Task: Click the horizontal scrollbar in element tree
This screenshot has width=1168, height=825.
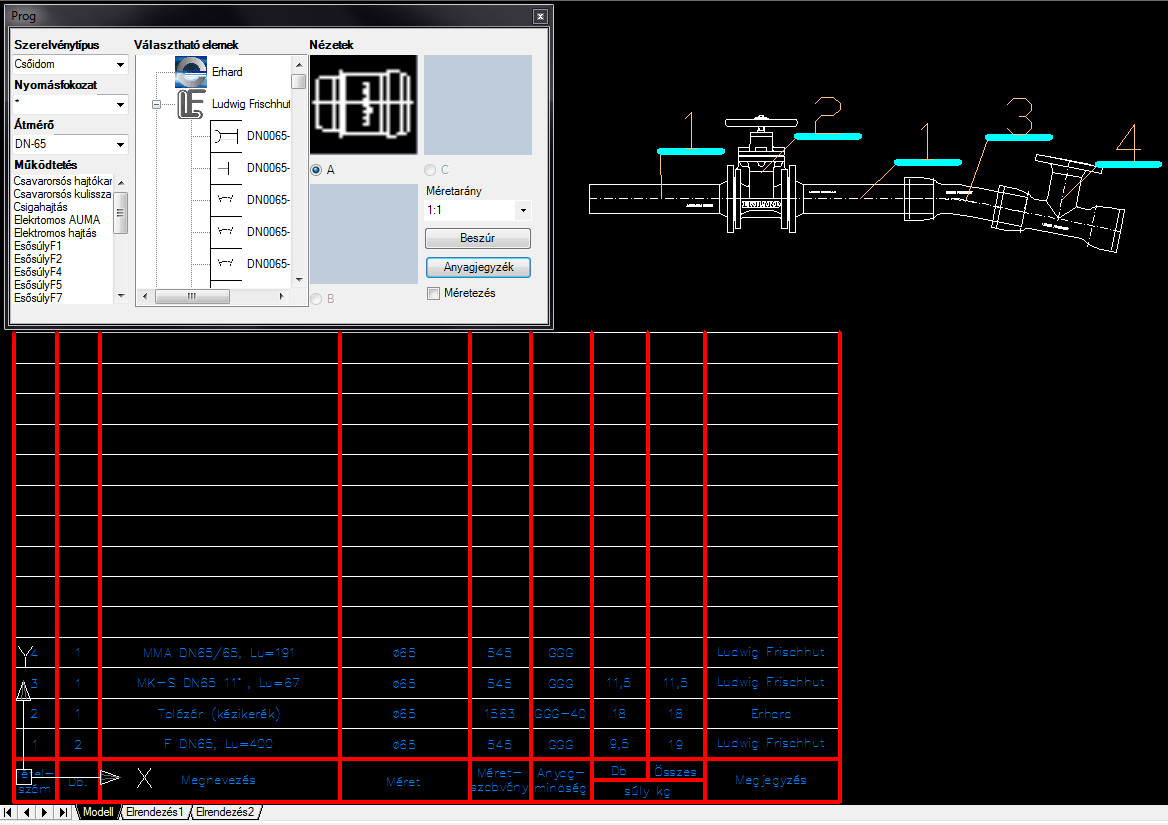Action: point(192,297)
